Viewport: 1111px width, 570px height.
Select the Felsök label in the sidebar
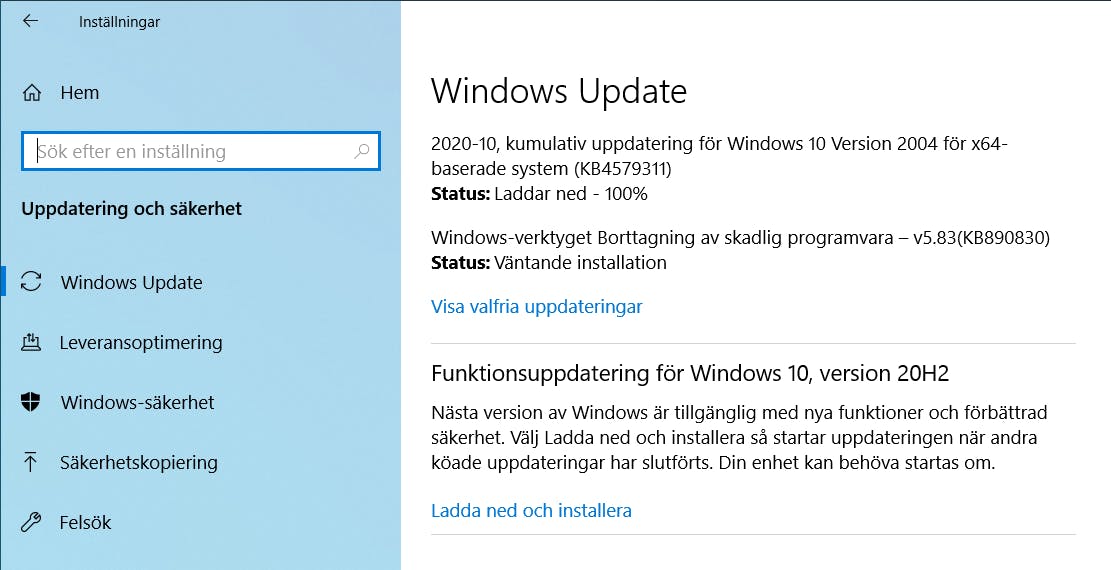[x=86, y=522]
